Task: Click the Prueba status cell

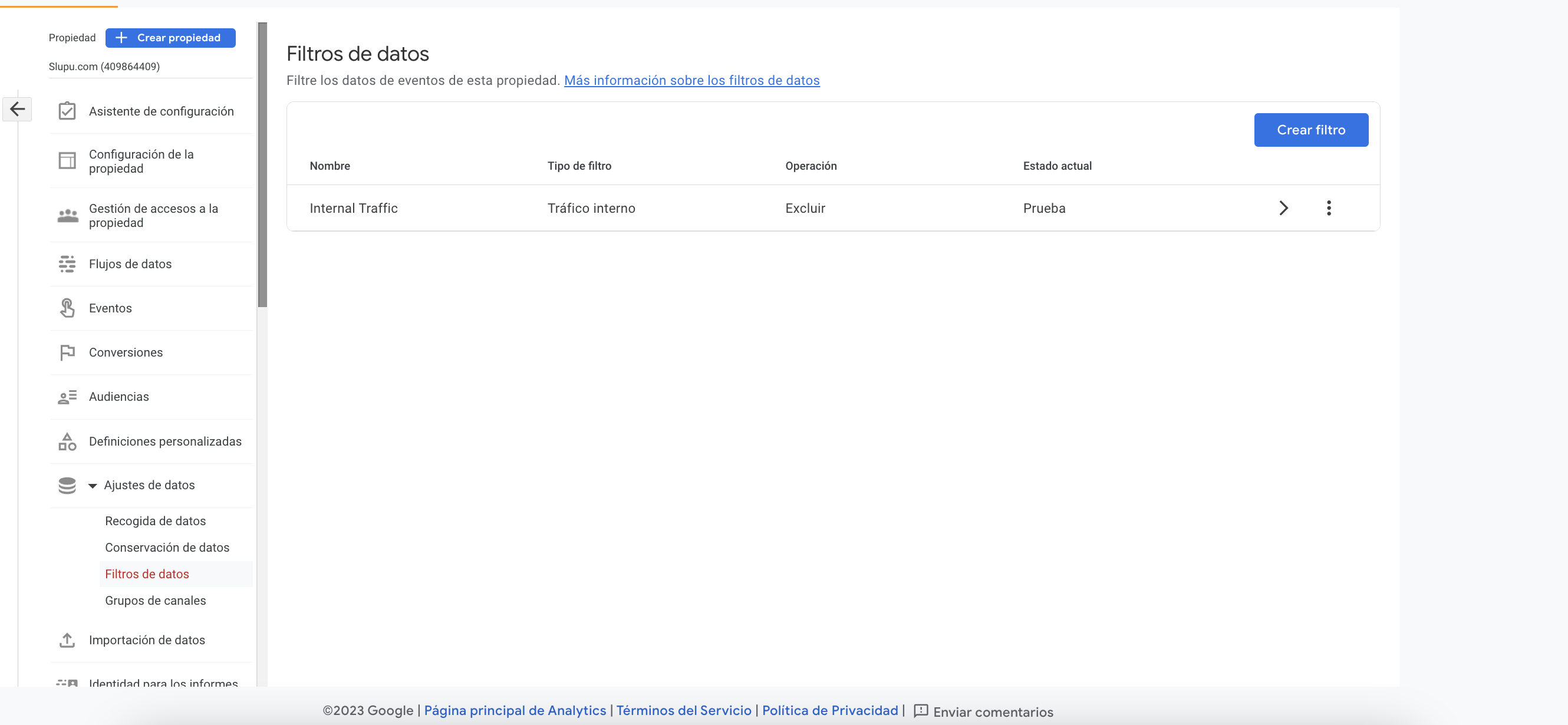Action: 1044,208
